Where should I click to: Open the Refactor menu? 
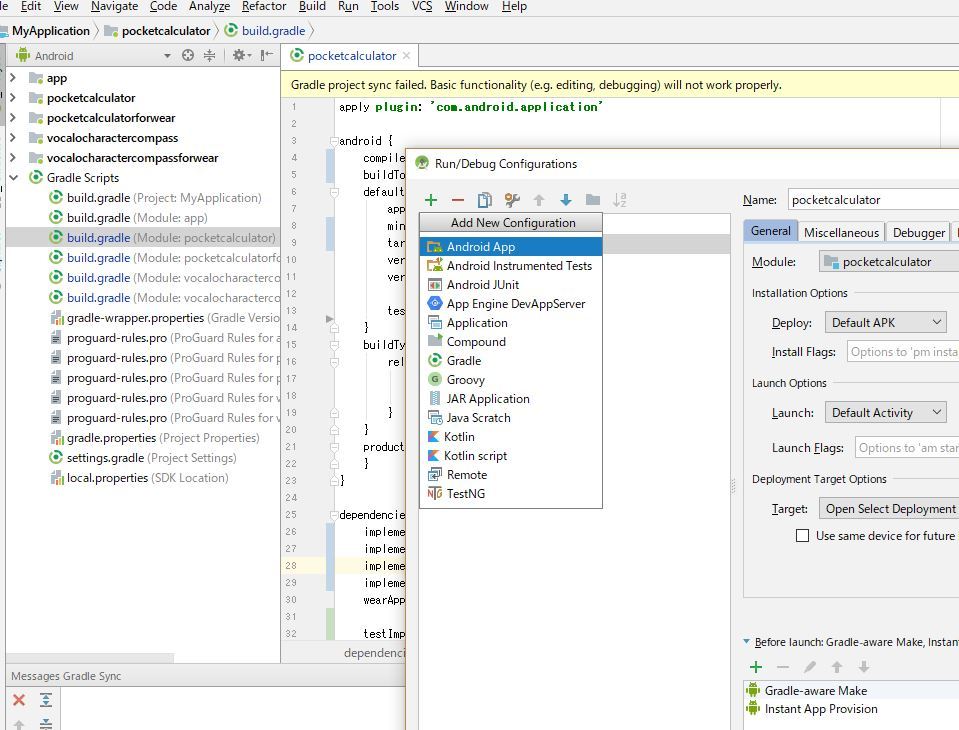[264, 6]
